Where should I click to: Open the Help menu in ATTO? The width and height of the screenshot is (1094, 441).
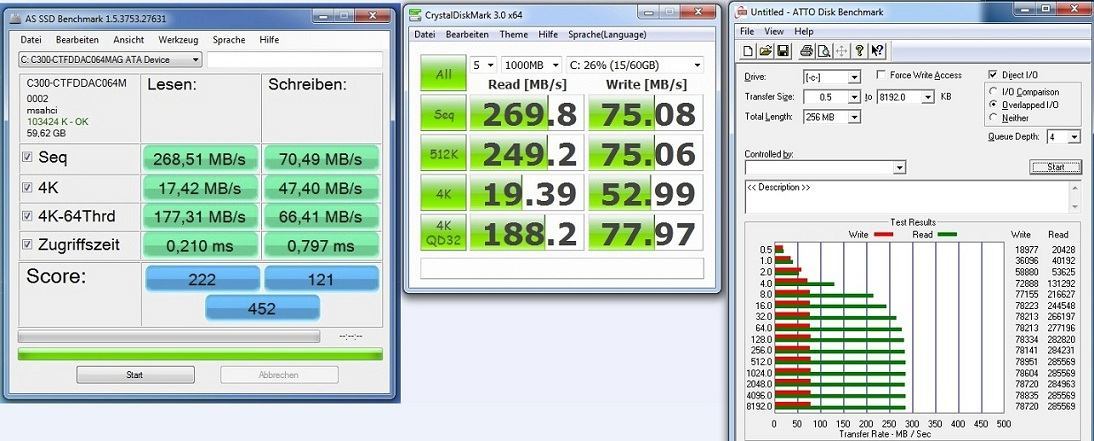804,31
